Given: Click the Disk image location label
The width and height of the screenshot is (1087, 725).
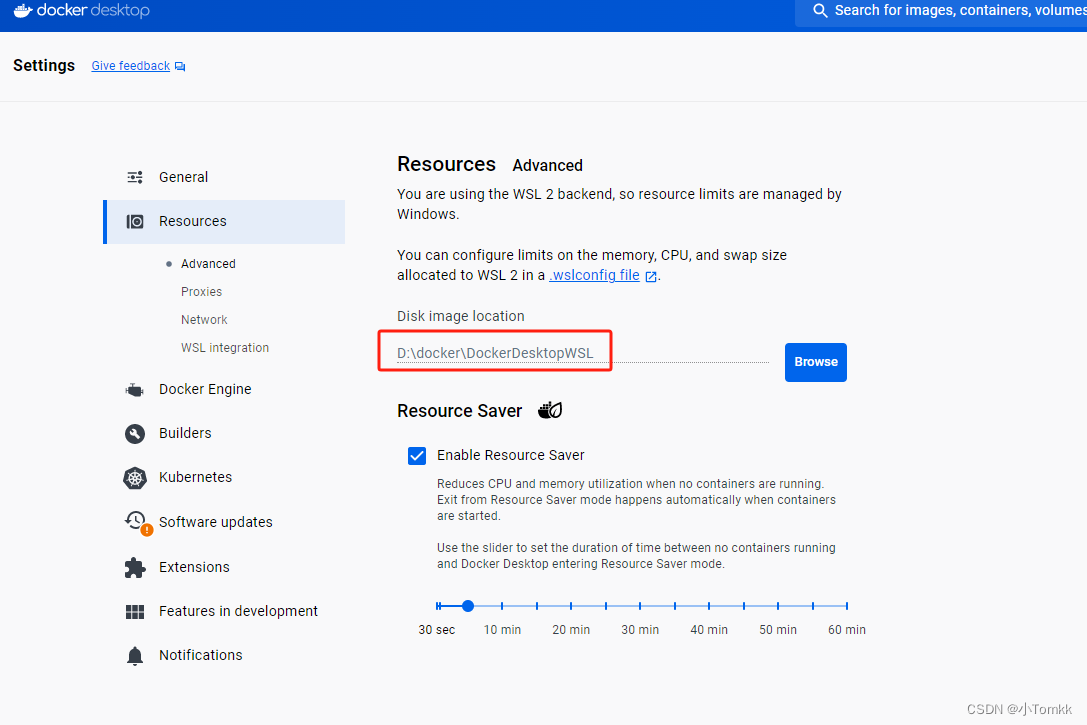Looking at the screenshot, I should pyautogui.click(x=460, y=317).
